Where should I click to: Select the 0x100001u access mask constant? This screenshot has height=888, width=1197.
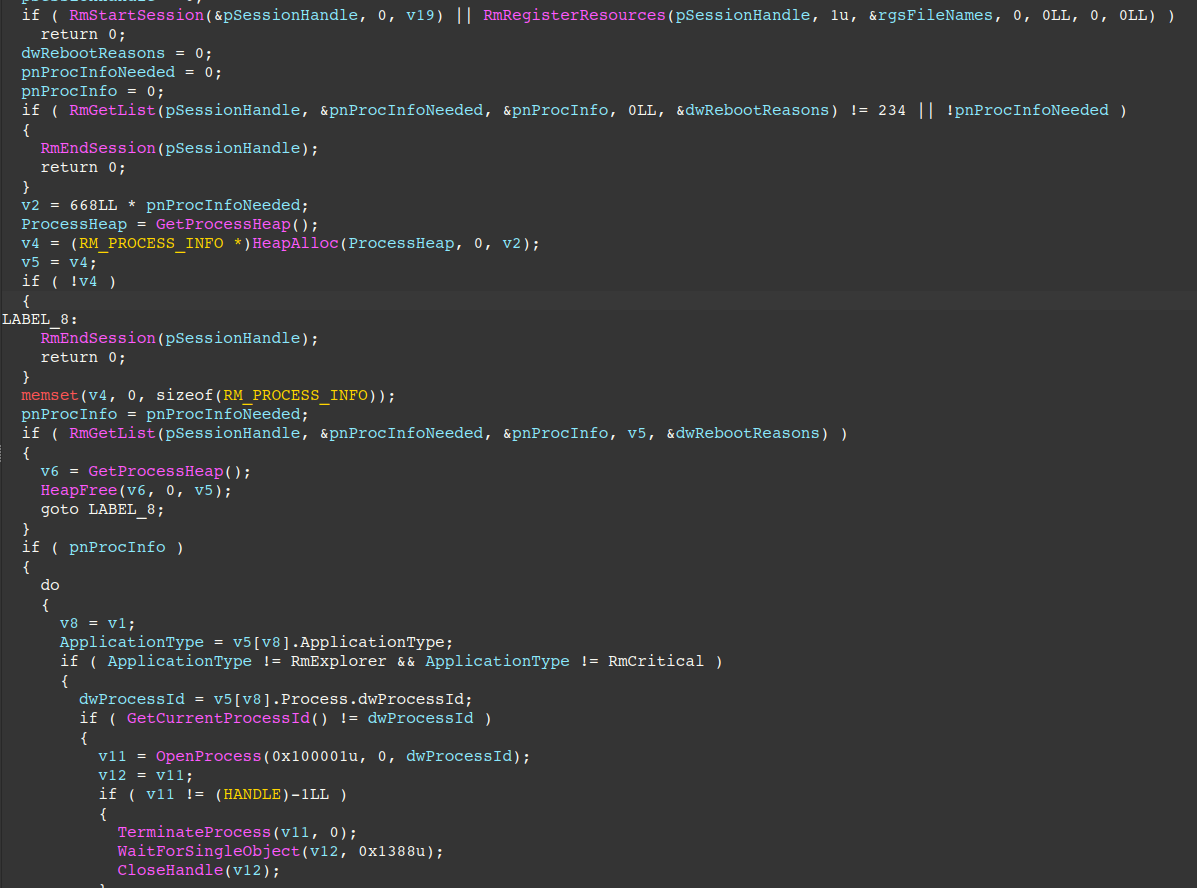[315, 757]
